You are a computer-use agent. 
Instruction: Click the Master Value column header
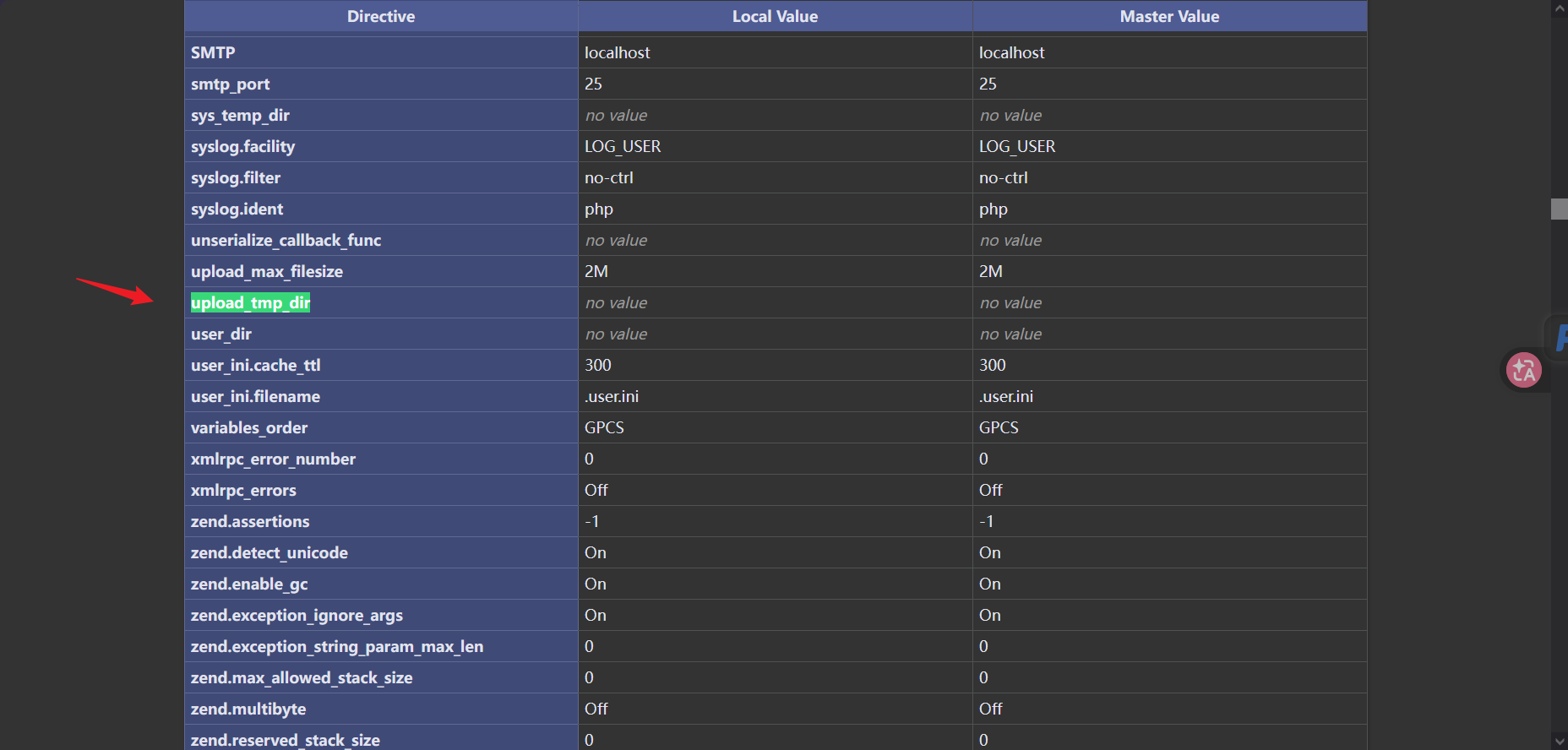(x=1169, y=16)
